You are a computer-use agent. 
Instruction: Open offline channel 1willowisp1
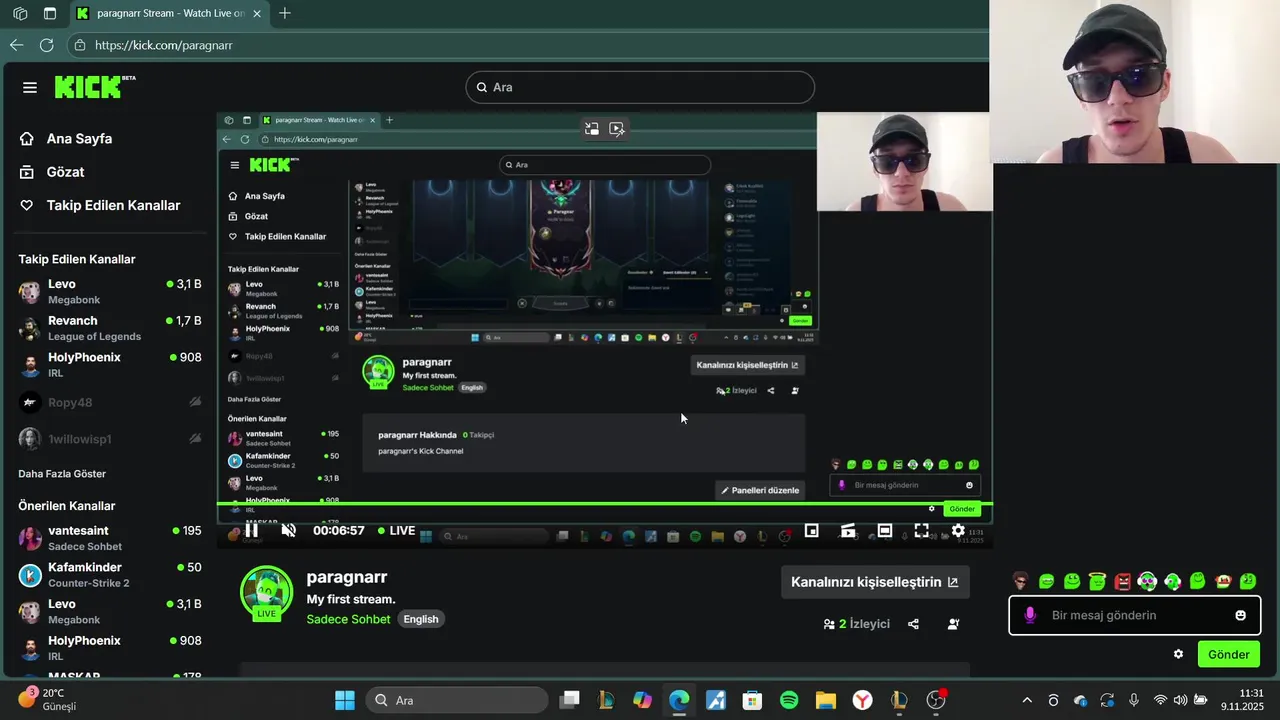coord(110,439)
